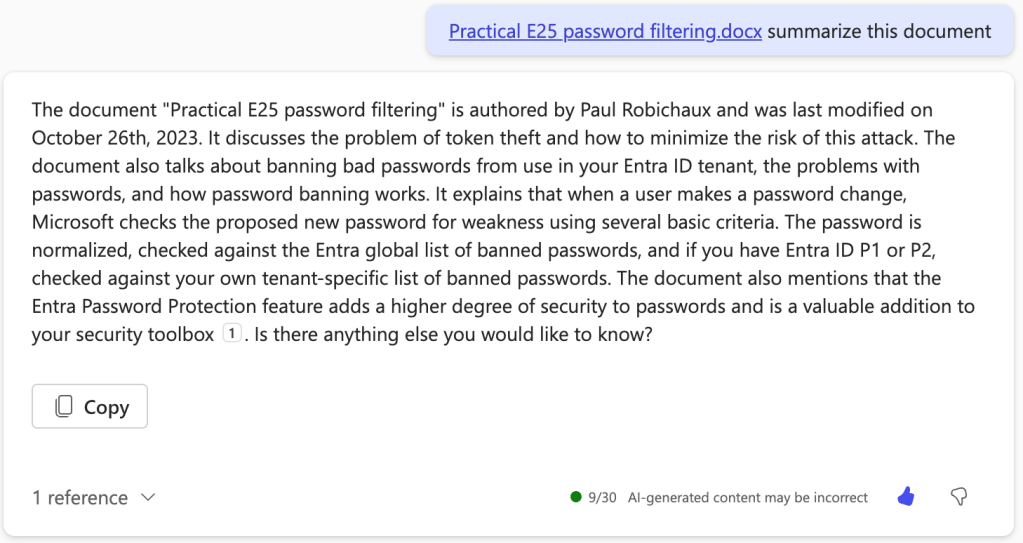
Task: Click the 'summarize this document' prompt text
Action: point(879,31)
